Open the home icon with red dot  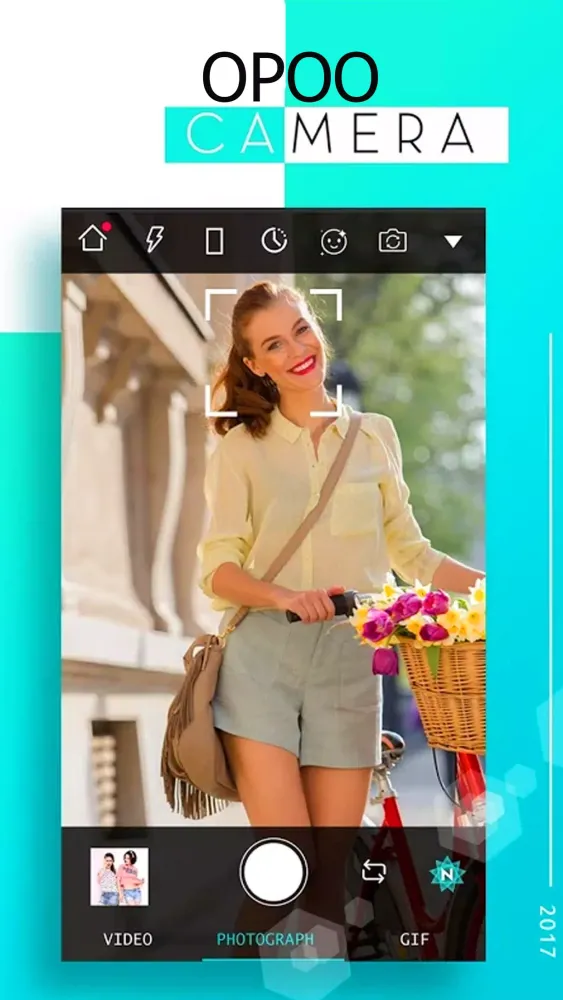(94, 239)
